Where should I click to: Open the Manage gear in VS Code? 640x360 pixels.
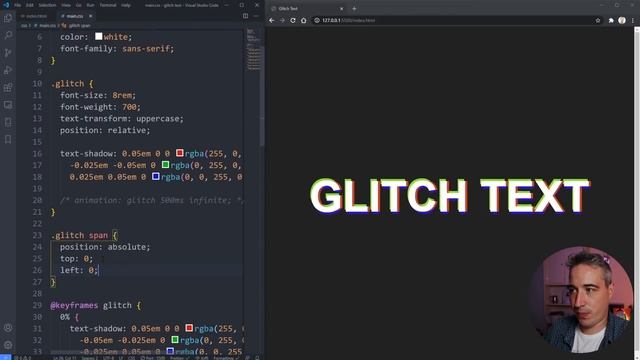pos(8,345)
